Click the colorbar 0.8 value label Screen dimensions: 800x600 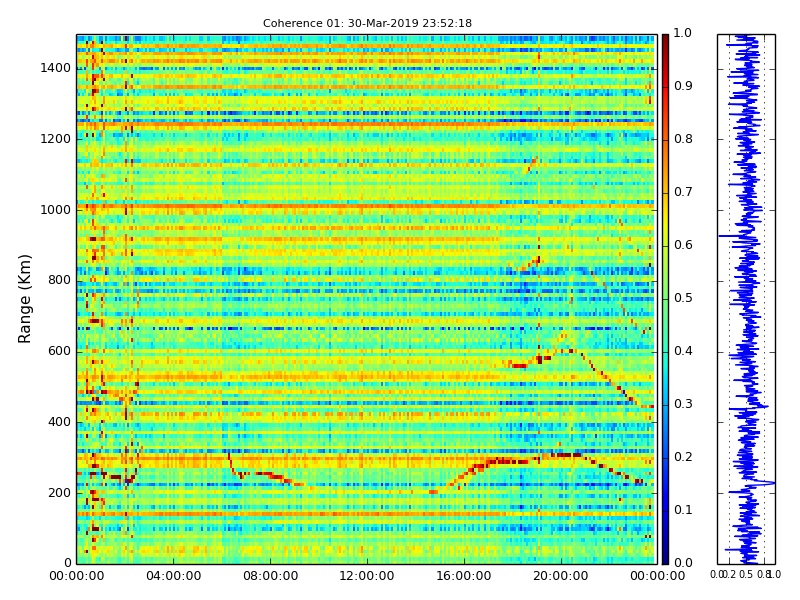(x=683, y=139)
